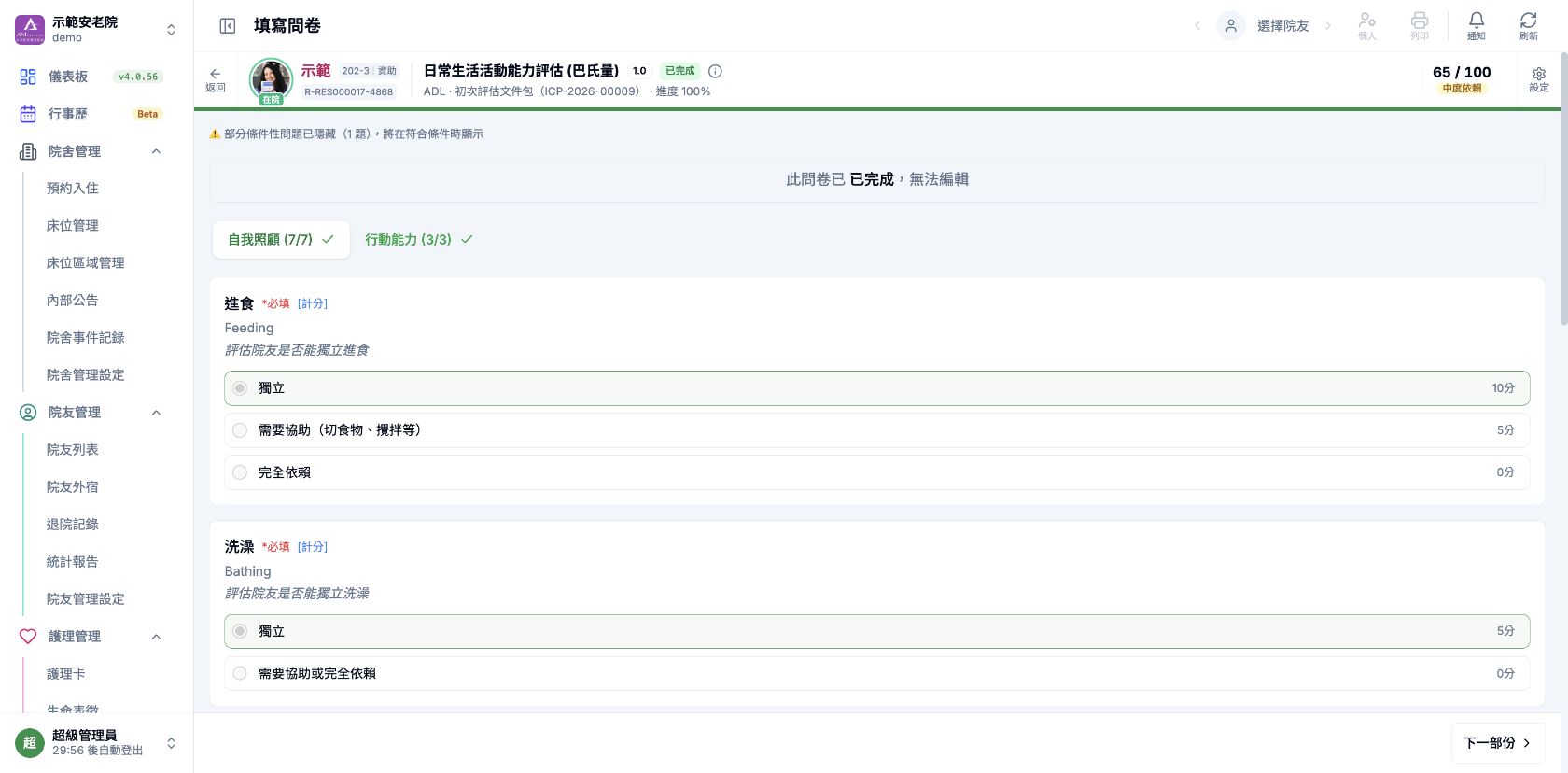Open 院友列表 in sidebar
This screenshot has width=1568, height=773.
coord(73,450)
